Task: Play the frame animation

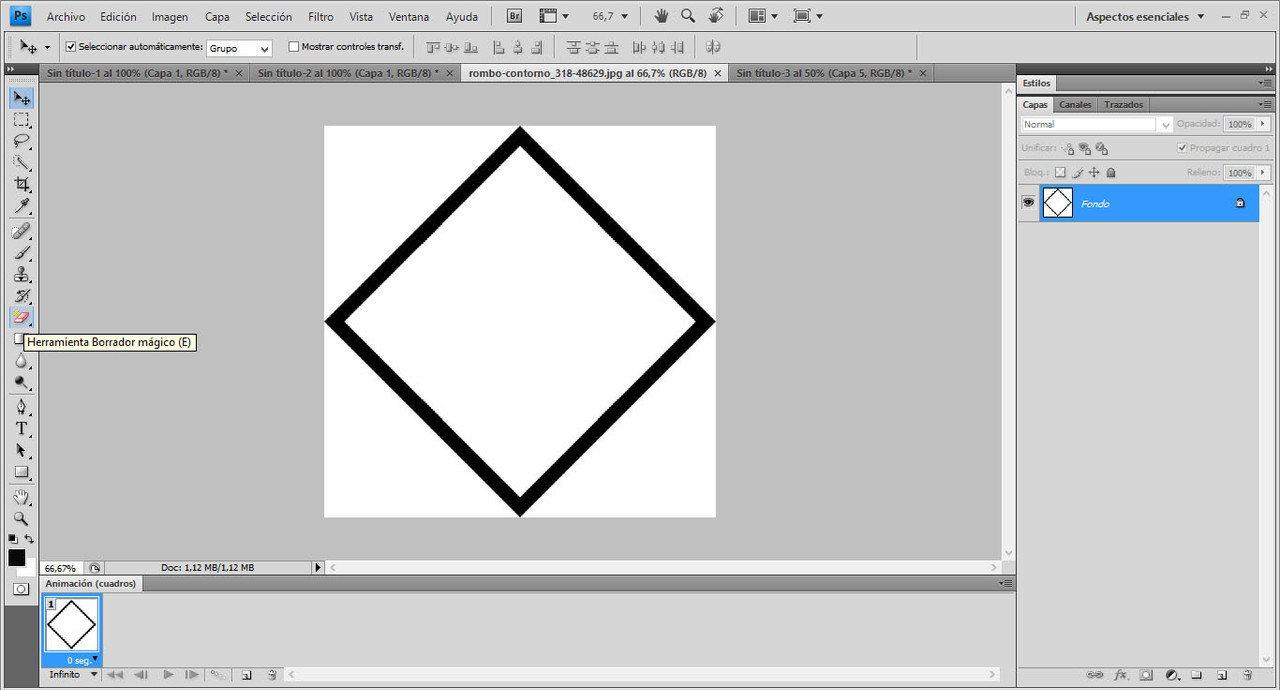Action: 168,675
